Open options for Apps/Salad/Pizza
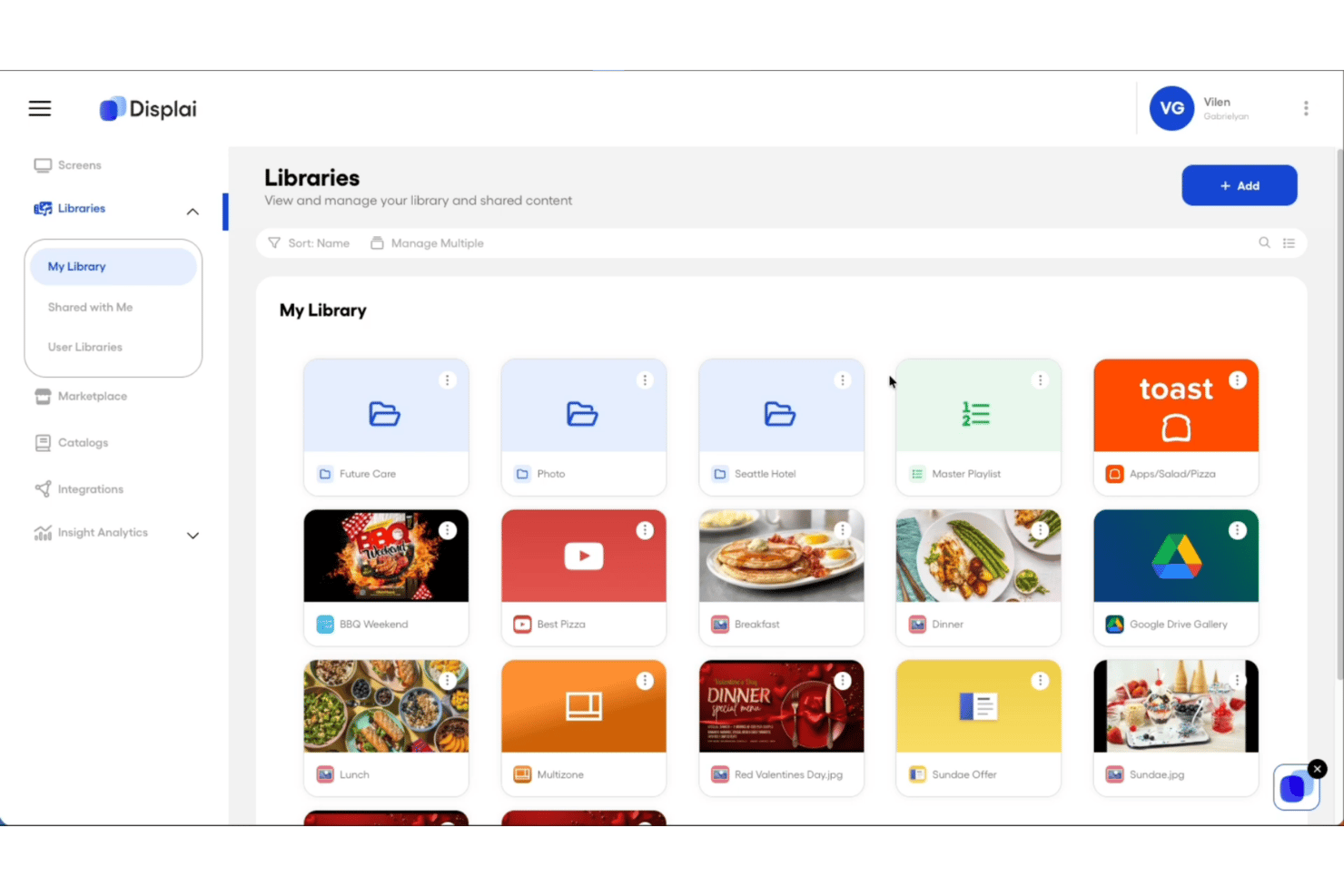This screenshot has width=1344, height=896. [x=1238, y=380]
